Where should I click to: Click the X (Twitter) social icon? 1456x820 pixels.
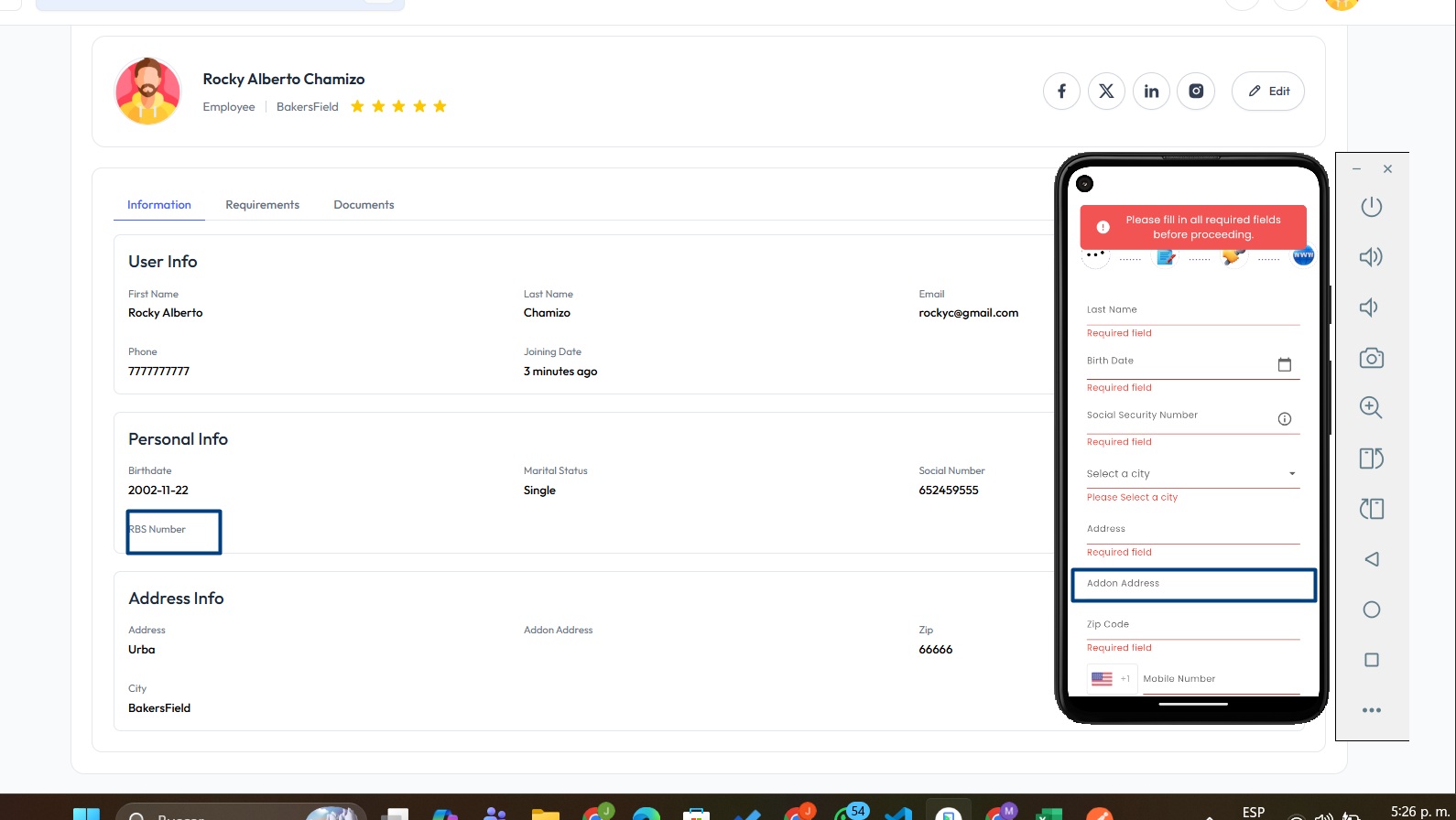pyautogui.click(x=1106, y=92)
